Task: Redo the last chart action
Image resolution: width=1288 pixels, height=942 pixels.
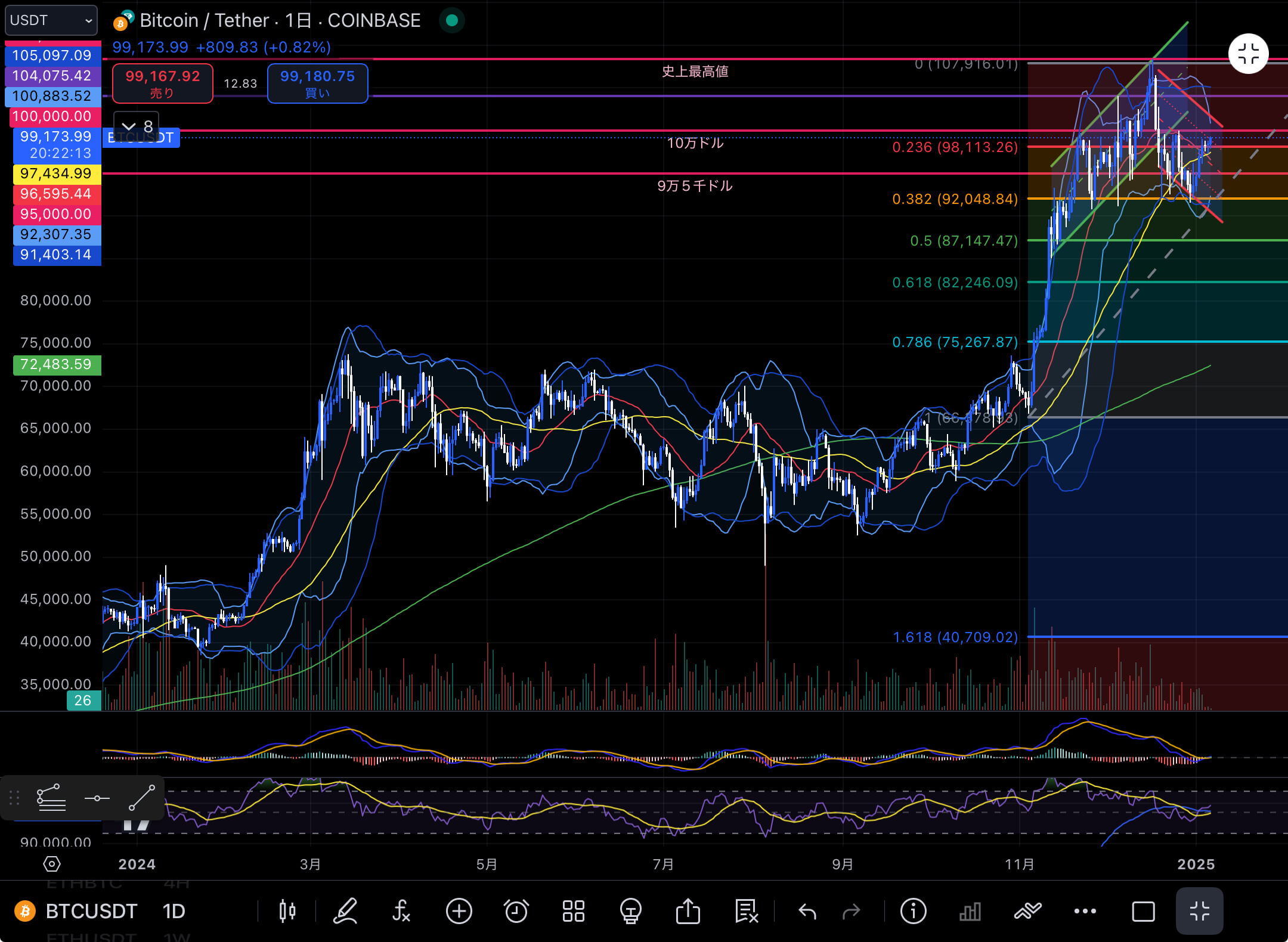Action: (851, 911)
